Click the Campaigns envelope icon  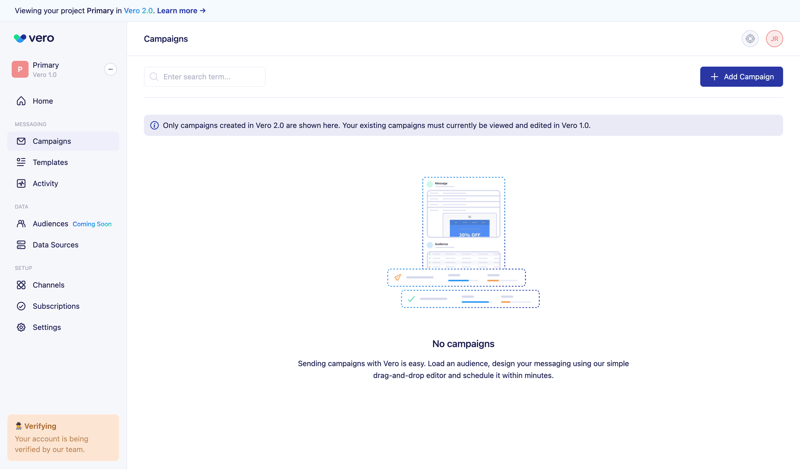[21, 141]
